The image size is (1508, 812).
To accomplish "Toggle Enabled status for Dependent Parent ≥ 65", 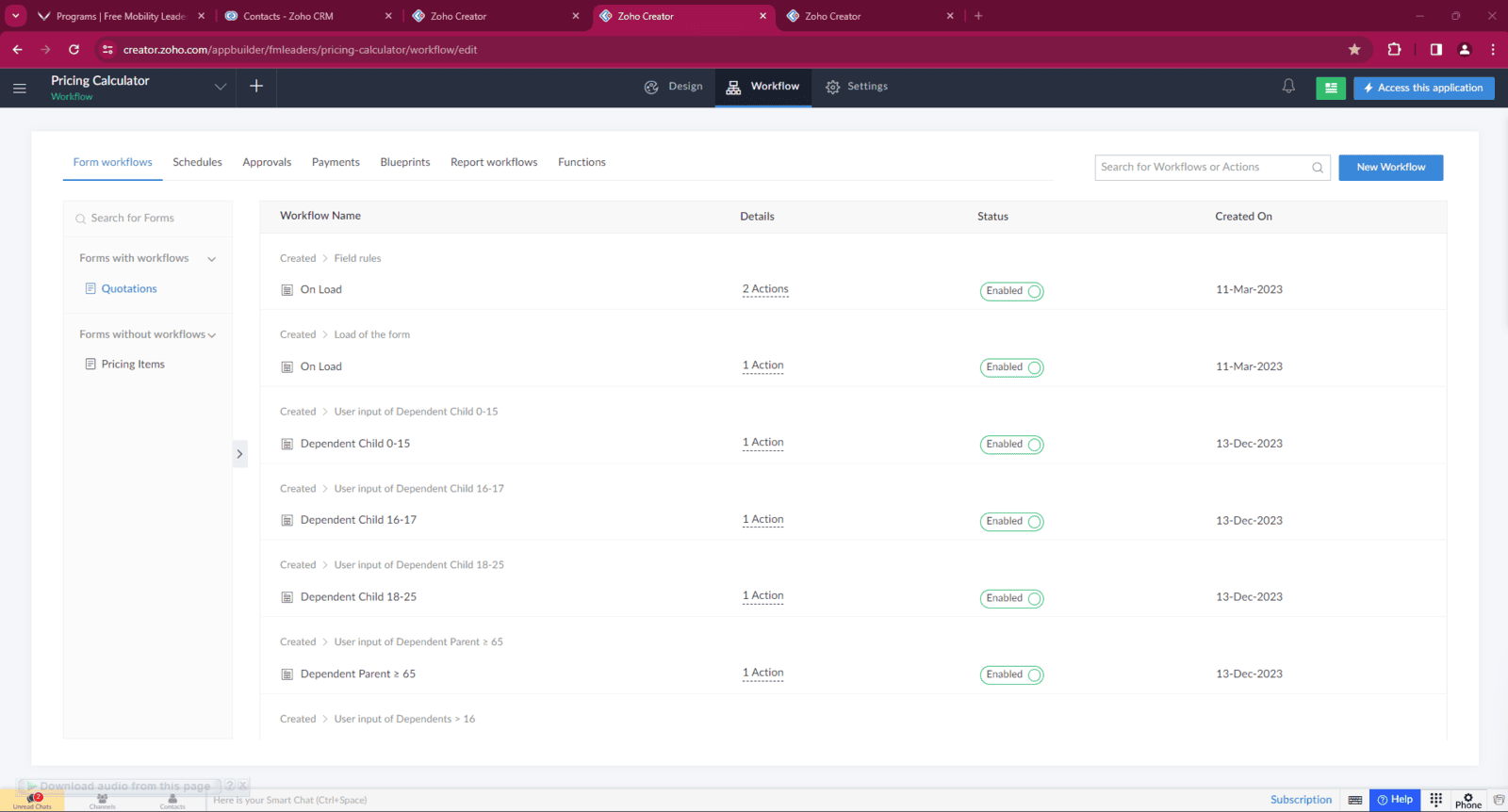I will (x=1012, y=675).
